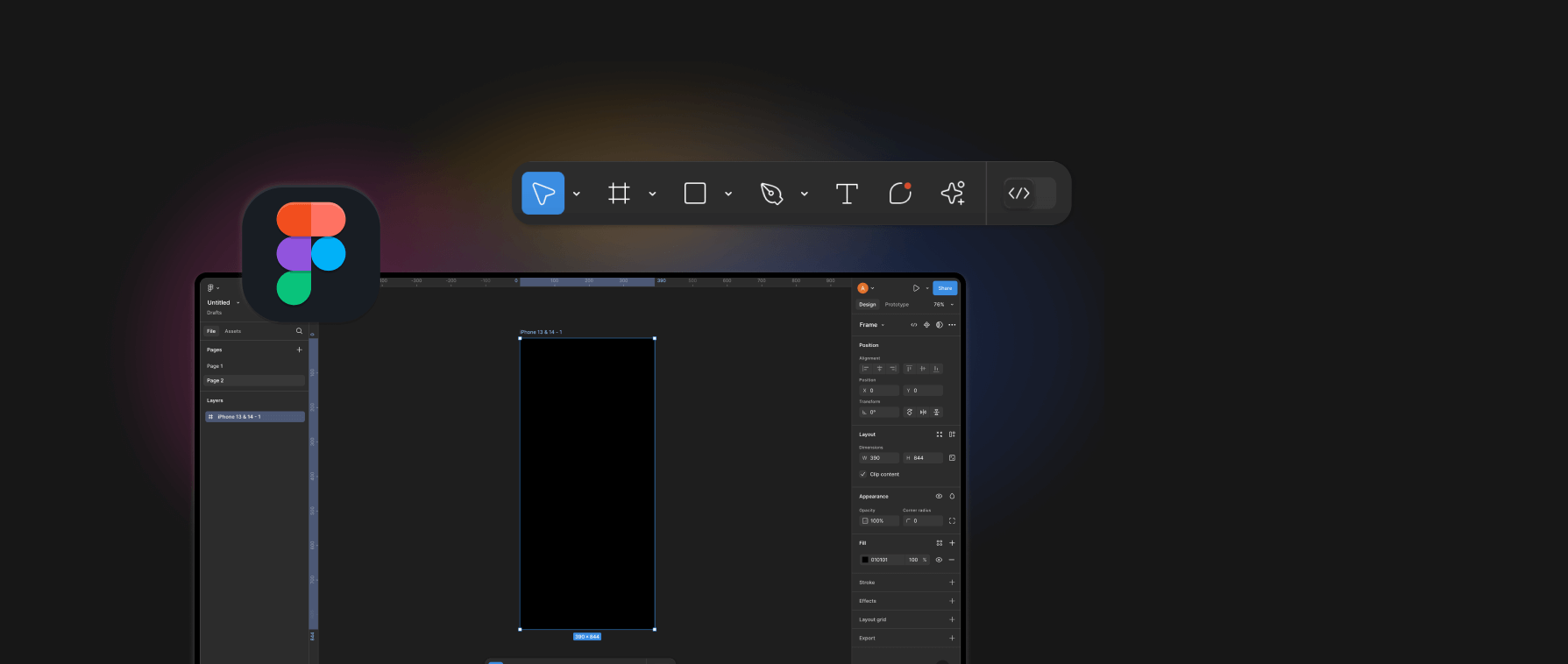The image size is (1568, 664).
Task: Click the 100% opacity field
Action: [879, 521]
